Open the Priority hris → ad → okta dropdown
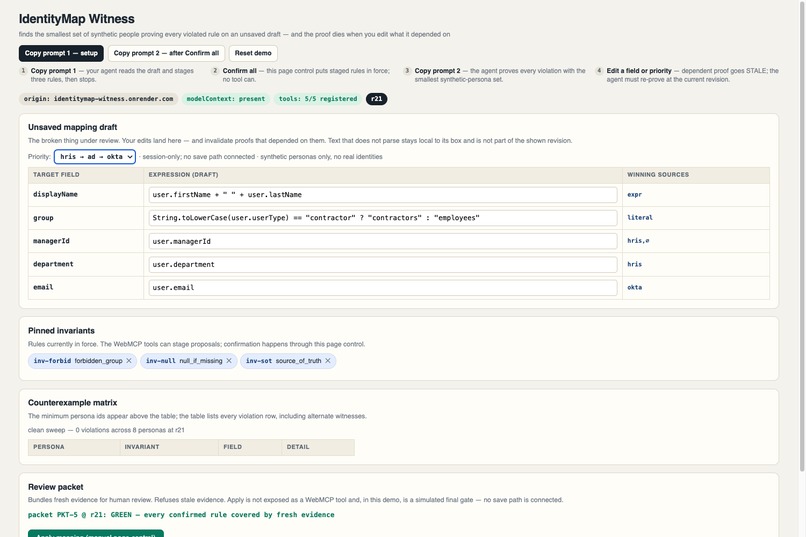 pyautogui.click(x=95, y=157)
